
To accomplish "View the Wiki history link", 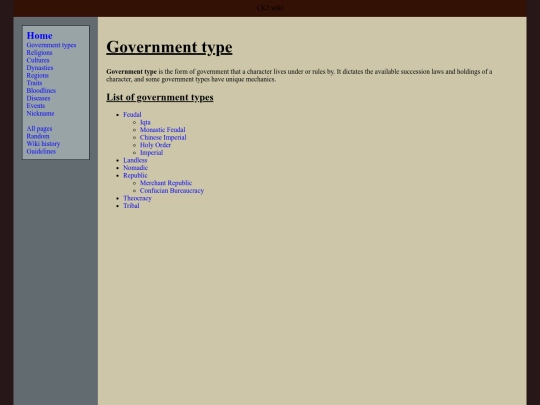I will [x=43, y=144].
